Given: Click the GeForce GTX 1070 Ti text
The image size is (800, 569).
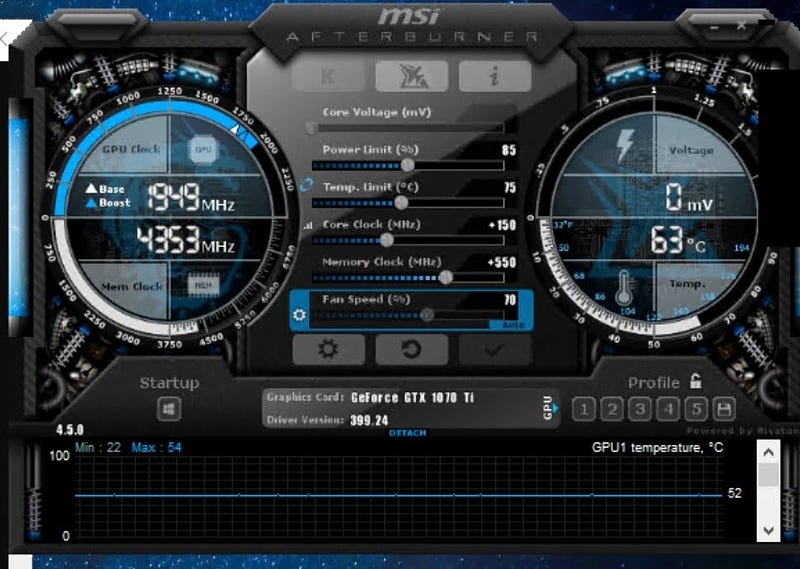Looking at the screenshot, I should tap(412, 398).
